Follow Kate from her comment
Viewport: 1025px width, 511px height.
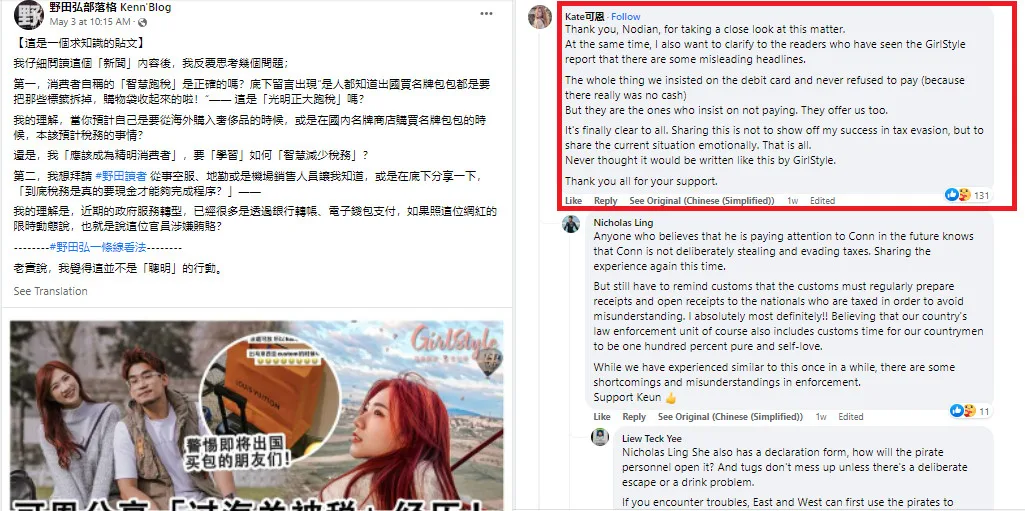click(626, 16)
